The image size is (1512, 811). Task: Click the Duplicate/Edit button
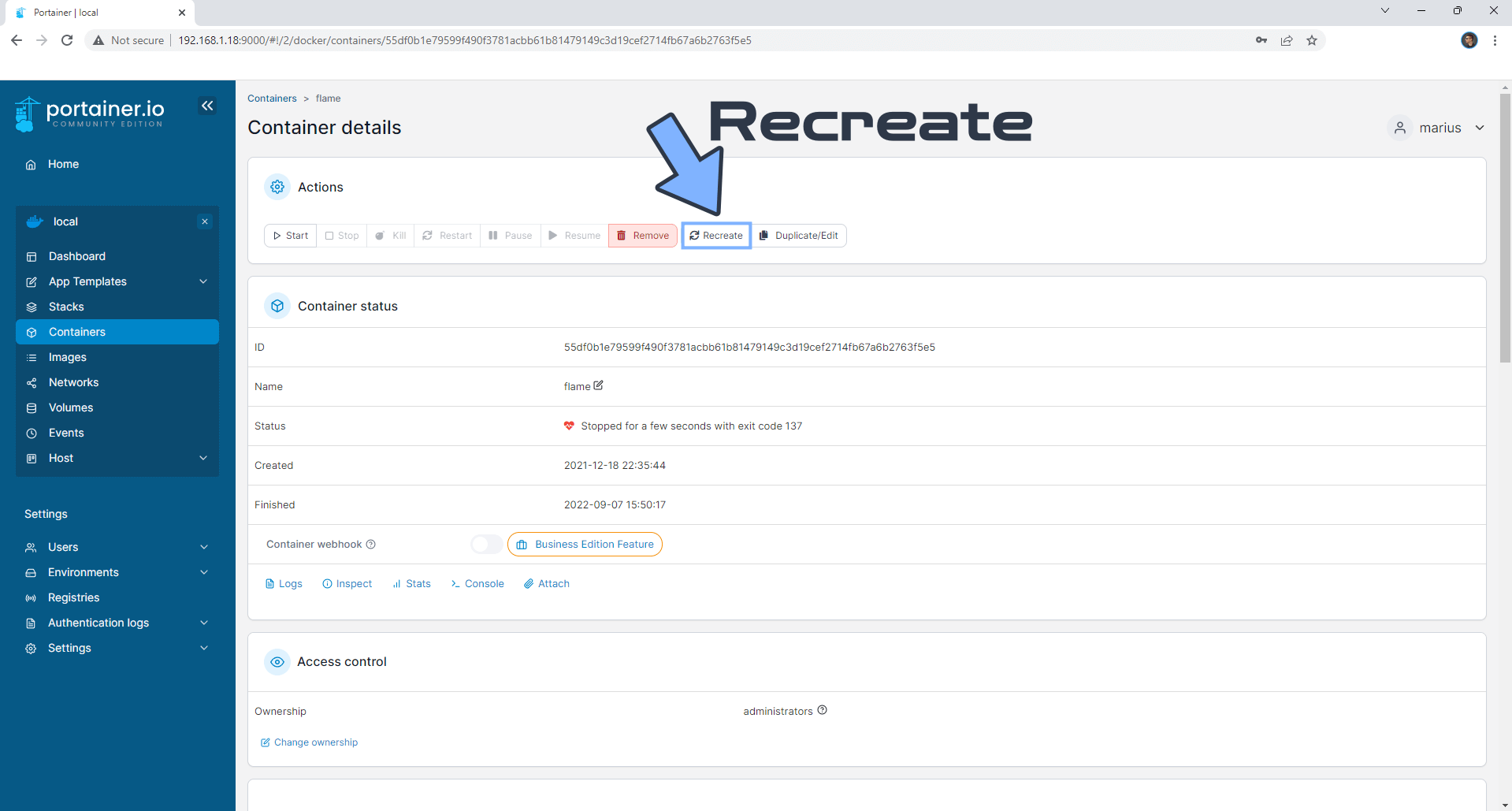799,236
